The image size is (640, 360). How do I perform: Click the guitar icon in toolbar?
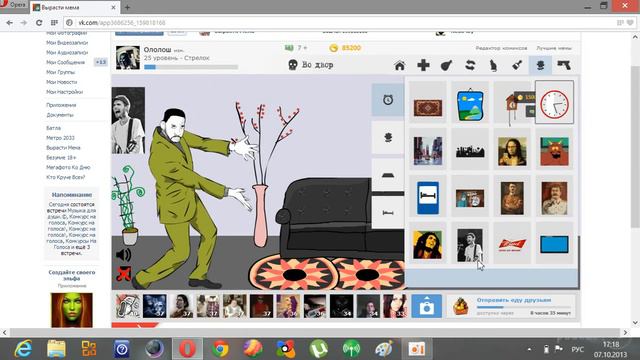click(x=517, y=65)
